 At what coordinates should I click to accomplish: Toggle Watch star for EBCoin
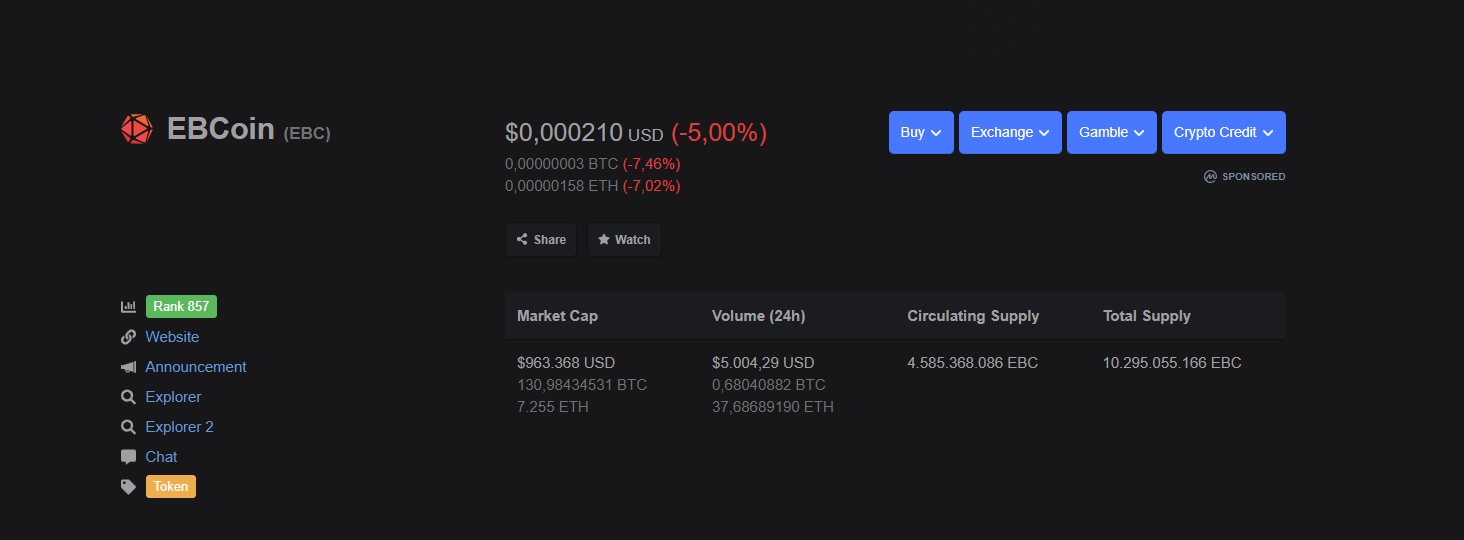[x=624, y=240]
